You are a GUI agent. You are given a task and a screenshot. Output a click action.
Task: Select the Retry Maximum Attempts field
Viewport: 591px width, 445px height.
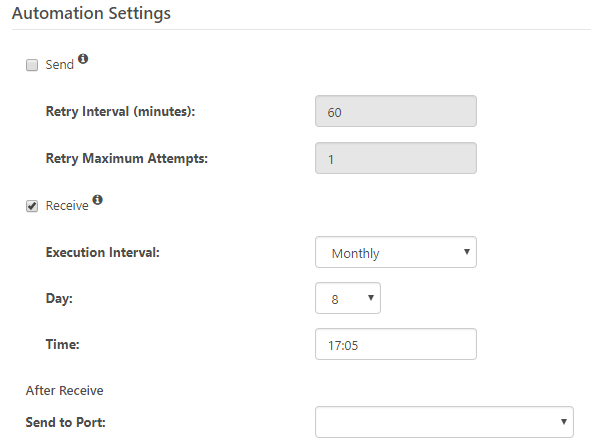[396, 158]
